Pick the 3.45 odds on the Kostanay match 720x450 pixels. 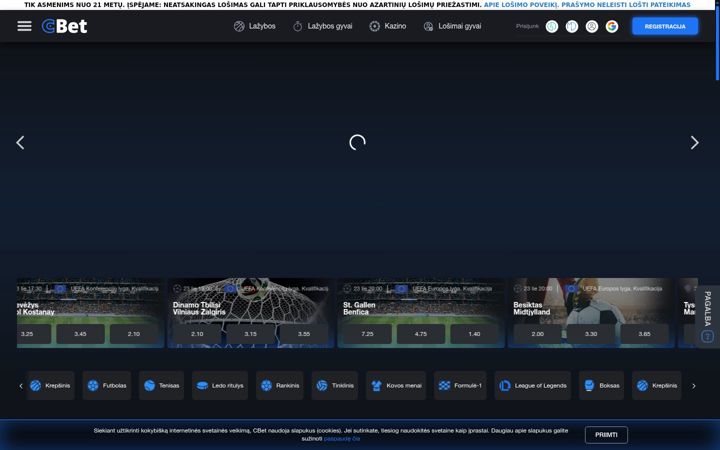80,334
